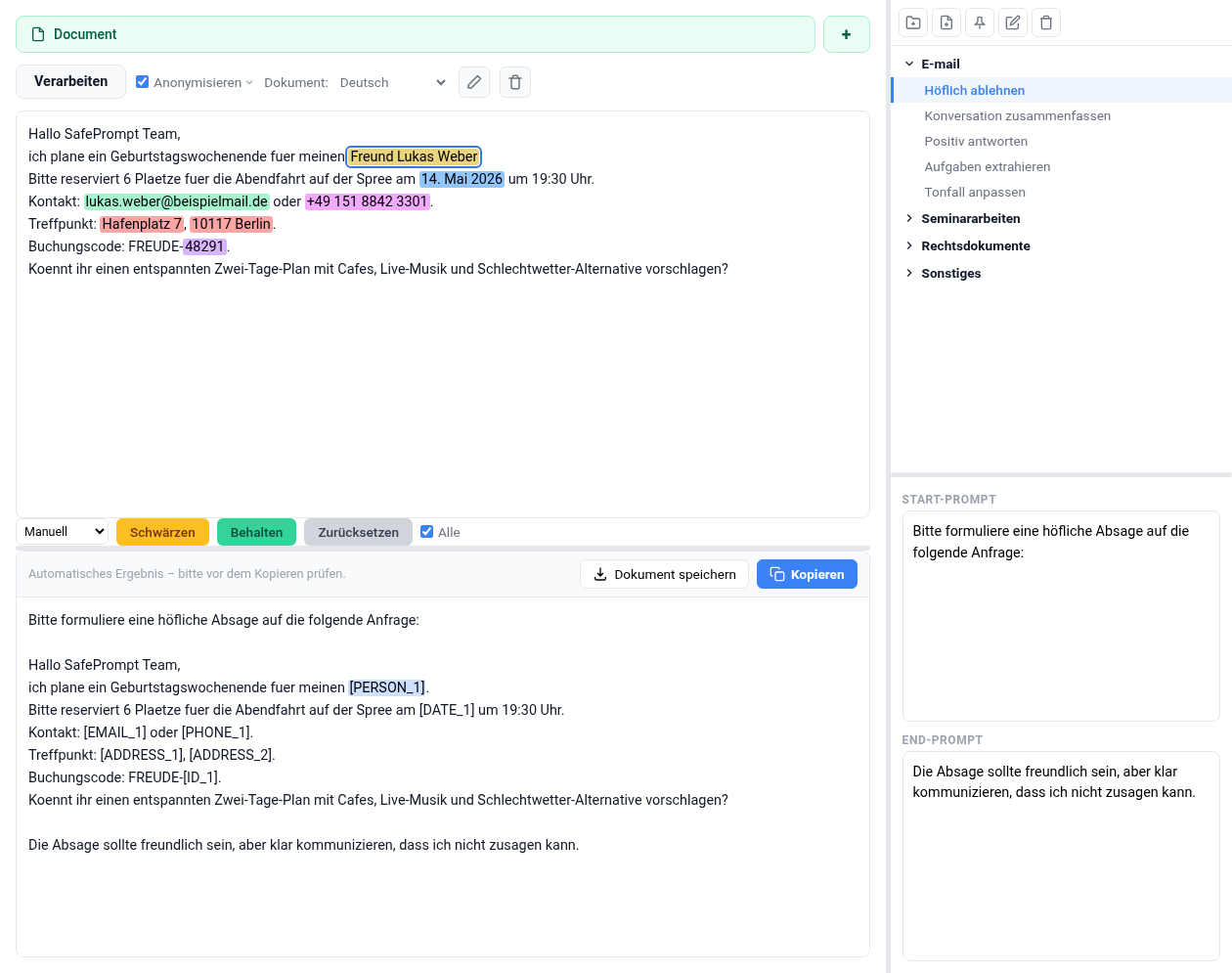Select the pin icon in top-right toolbar

pyautogui.click(x=979, y=22)
